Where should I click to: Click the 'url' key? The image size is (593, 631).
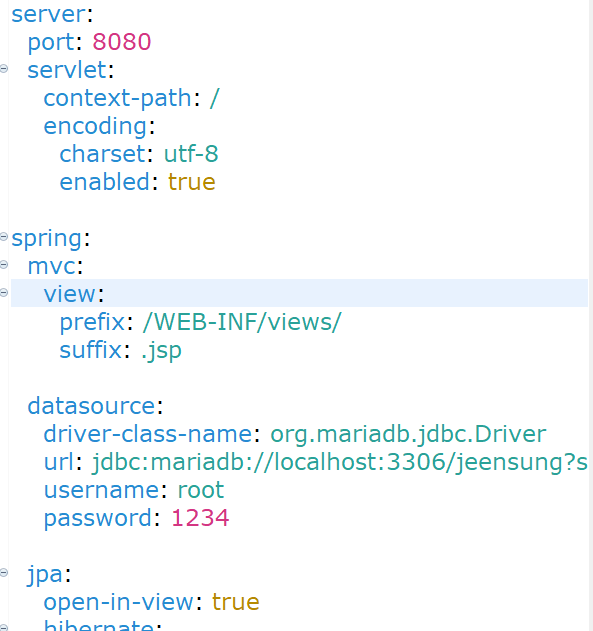59,462
